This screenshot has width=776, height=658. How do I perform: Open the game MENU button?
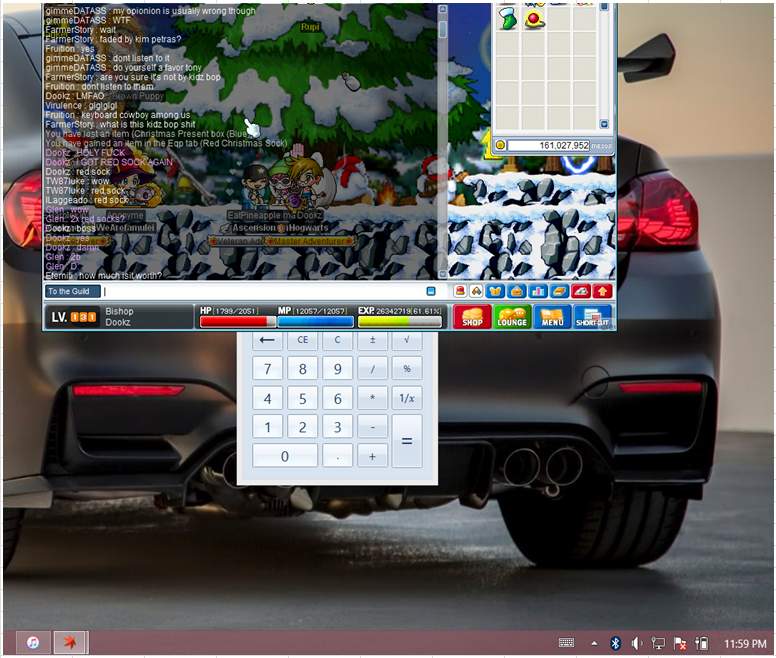[552, 317]
